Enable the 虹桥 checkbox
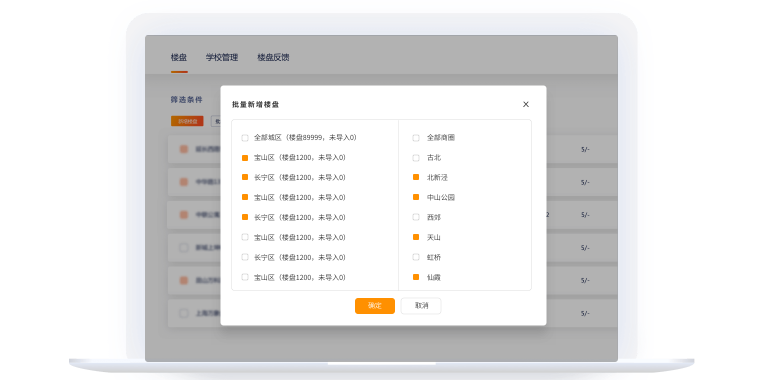This screenshot has width=760, height=380. [x=416, y=257]
